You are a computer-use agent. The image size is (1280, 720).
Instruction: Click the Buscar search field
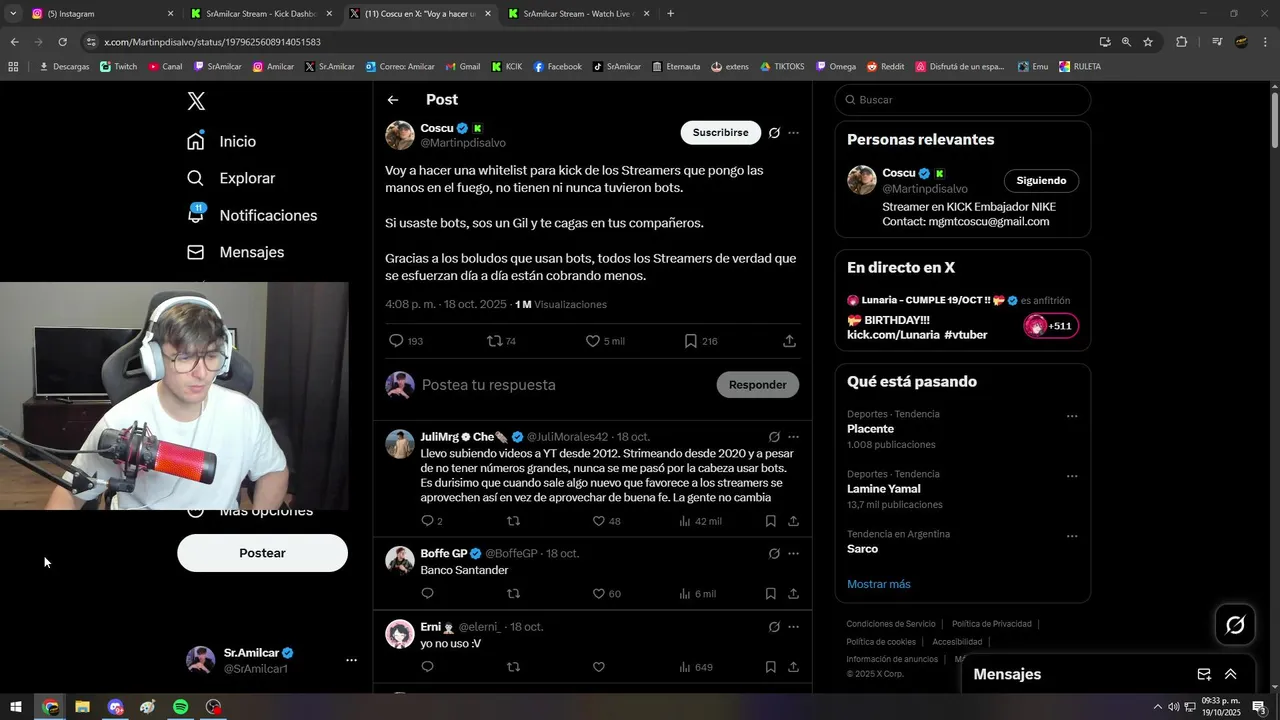point(963,100)
